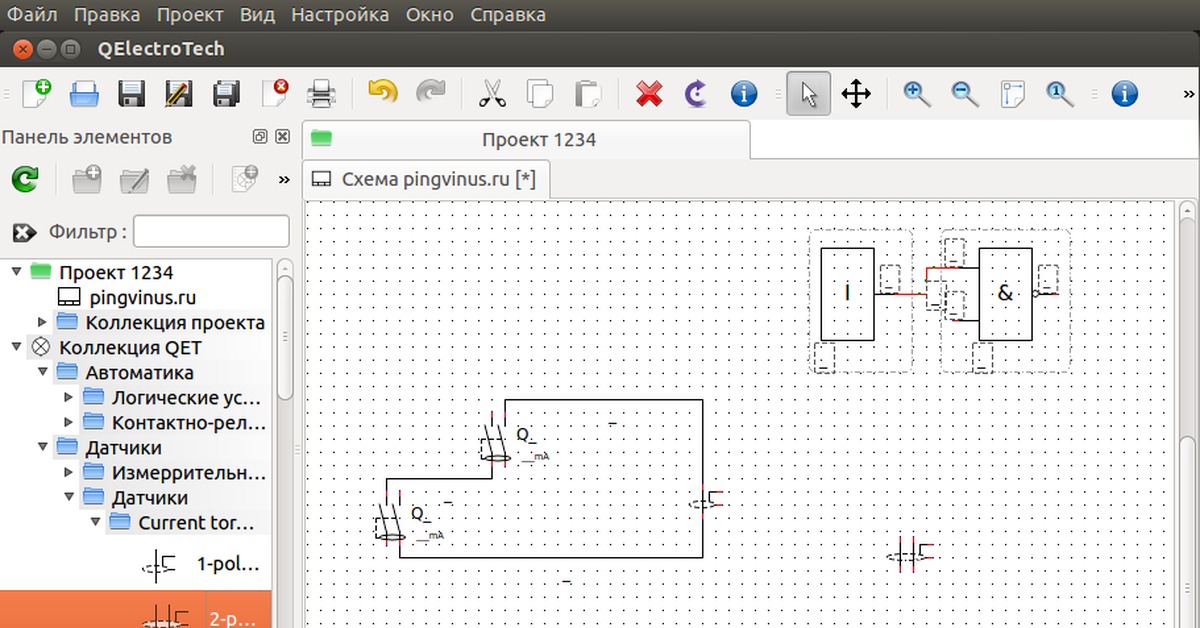
Task: Click the grey Redo arrow icon
Action: click(431, 93)
